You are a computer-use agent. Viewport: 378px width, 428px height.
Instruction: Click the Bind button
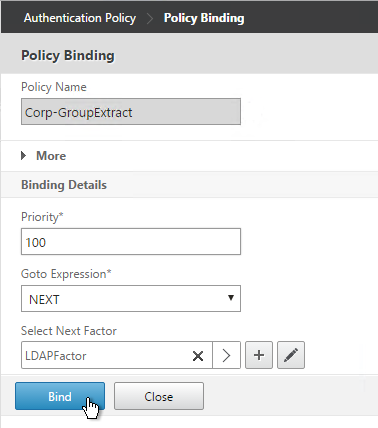60,396
